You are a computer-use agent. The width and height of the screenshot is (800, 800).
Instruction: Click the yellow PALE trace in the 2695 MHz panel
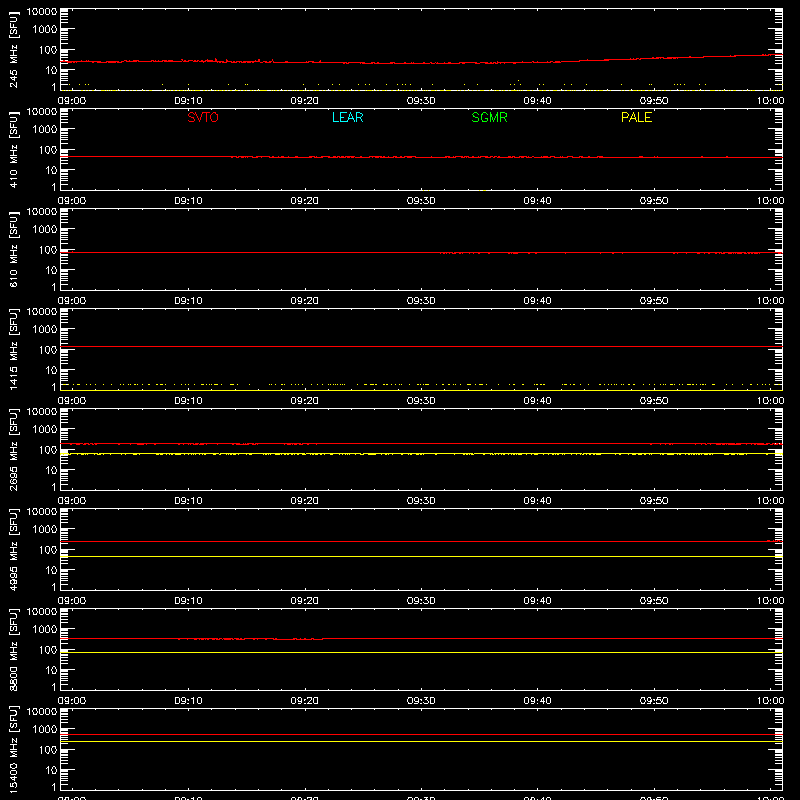pyautogui.click(x=421, y=454)
